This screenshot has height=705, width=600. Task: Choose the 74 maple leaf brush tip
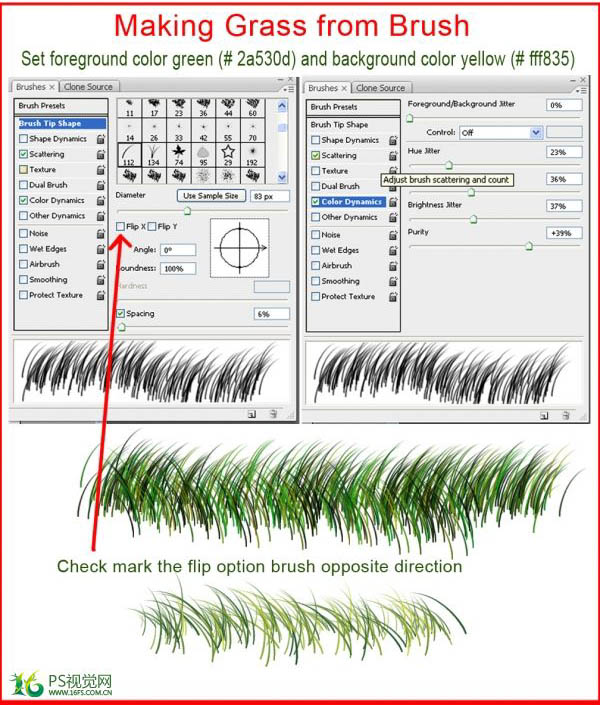pos(179,155)
